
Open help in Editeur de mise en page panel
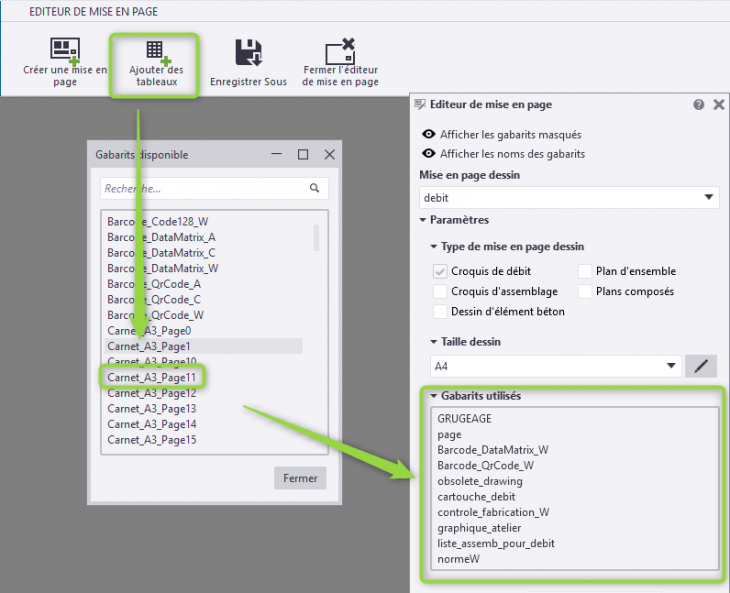point(698,105)
